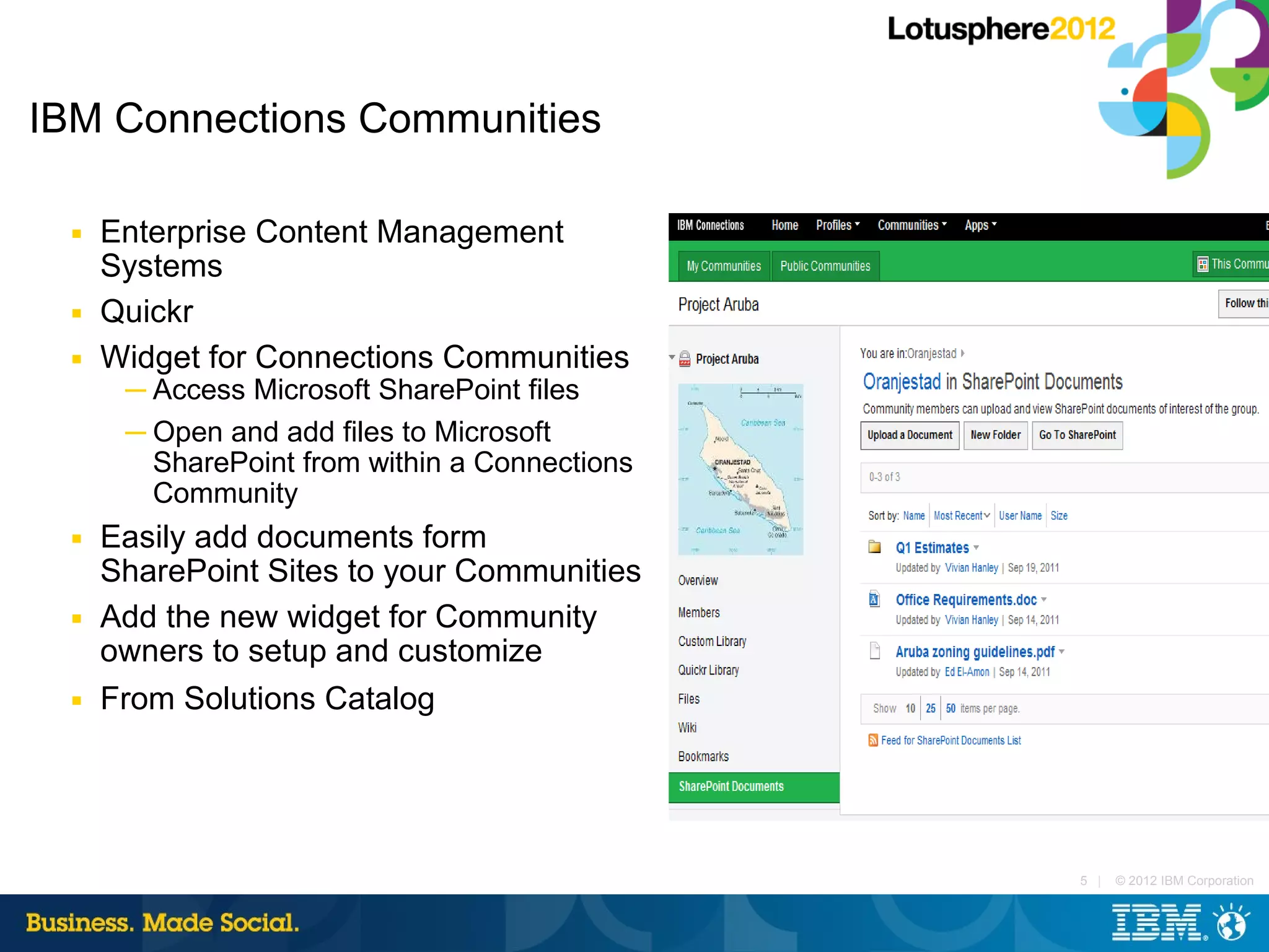1269x952 pixels.
Task: Open Office Requirements.doc link
Action: [966, 600]
